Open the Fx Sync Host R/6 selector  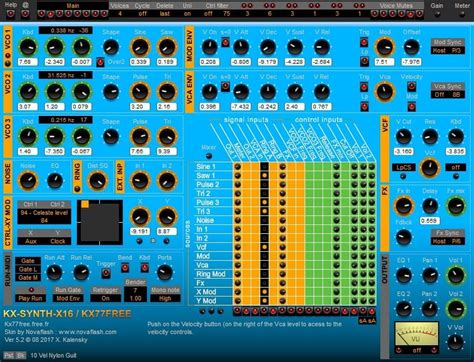[x=448, y=241]
